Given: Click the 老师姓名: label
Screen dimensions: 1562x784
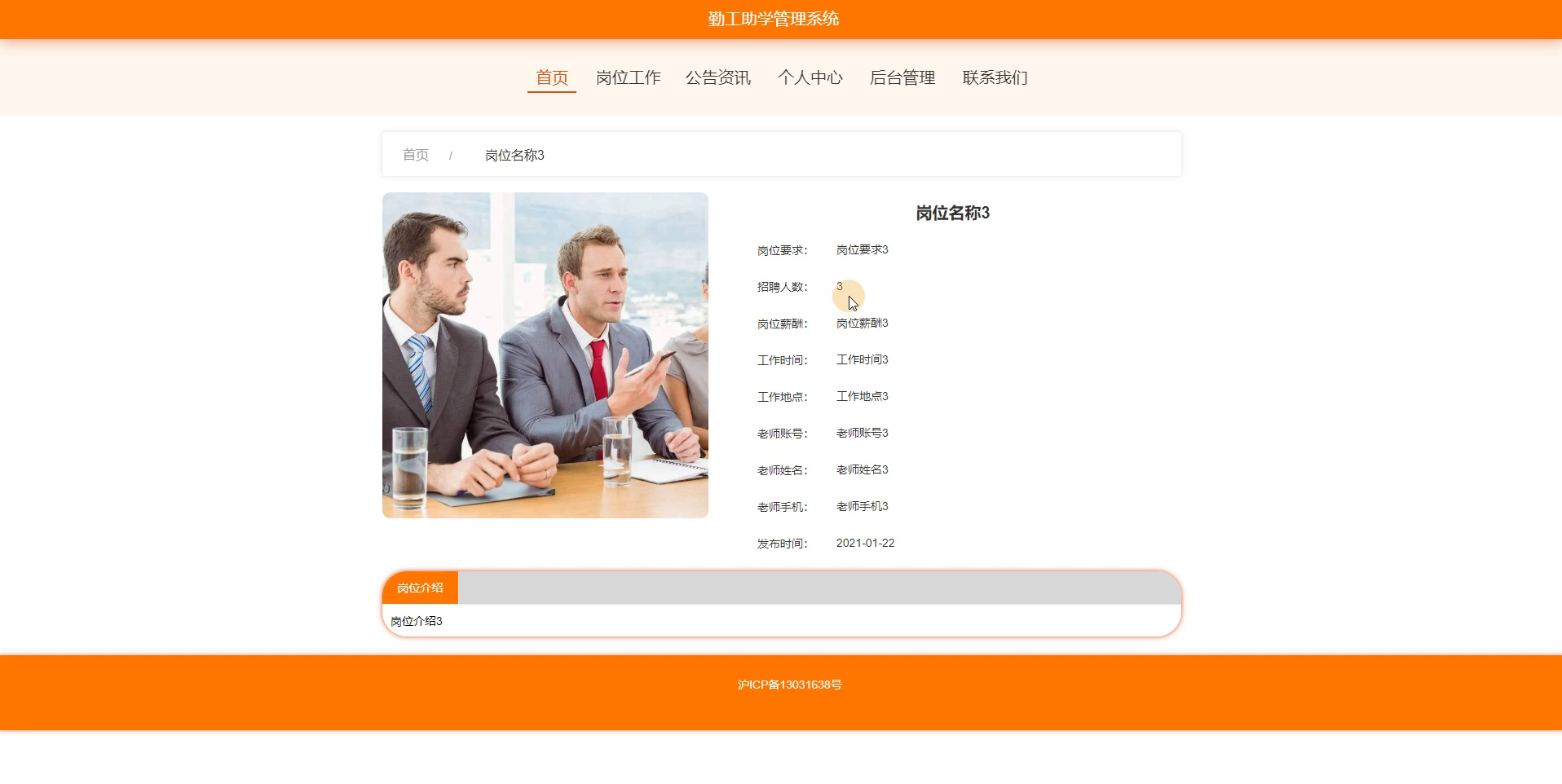Looking at the screenshot, I should pos(782,470).
